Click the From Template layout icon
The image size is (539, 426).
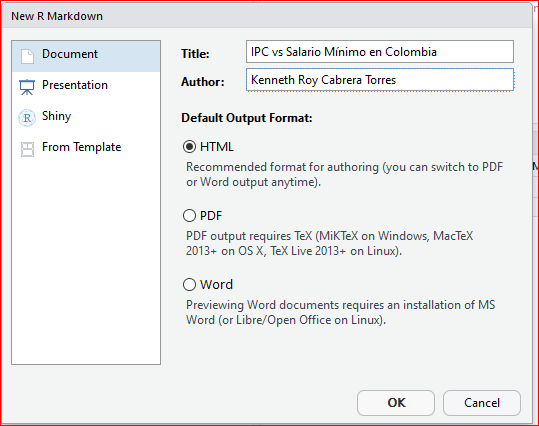tap(27, 149)
